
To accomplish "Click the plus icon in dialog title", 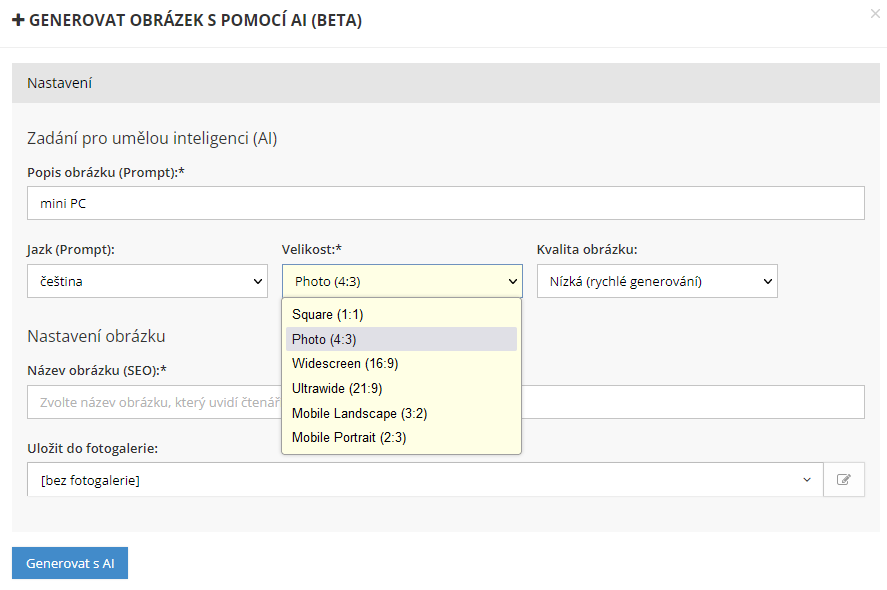I will [18, 21].
